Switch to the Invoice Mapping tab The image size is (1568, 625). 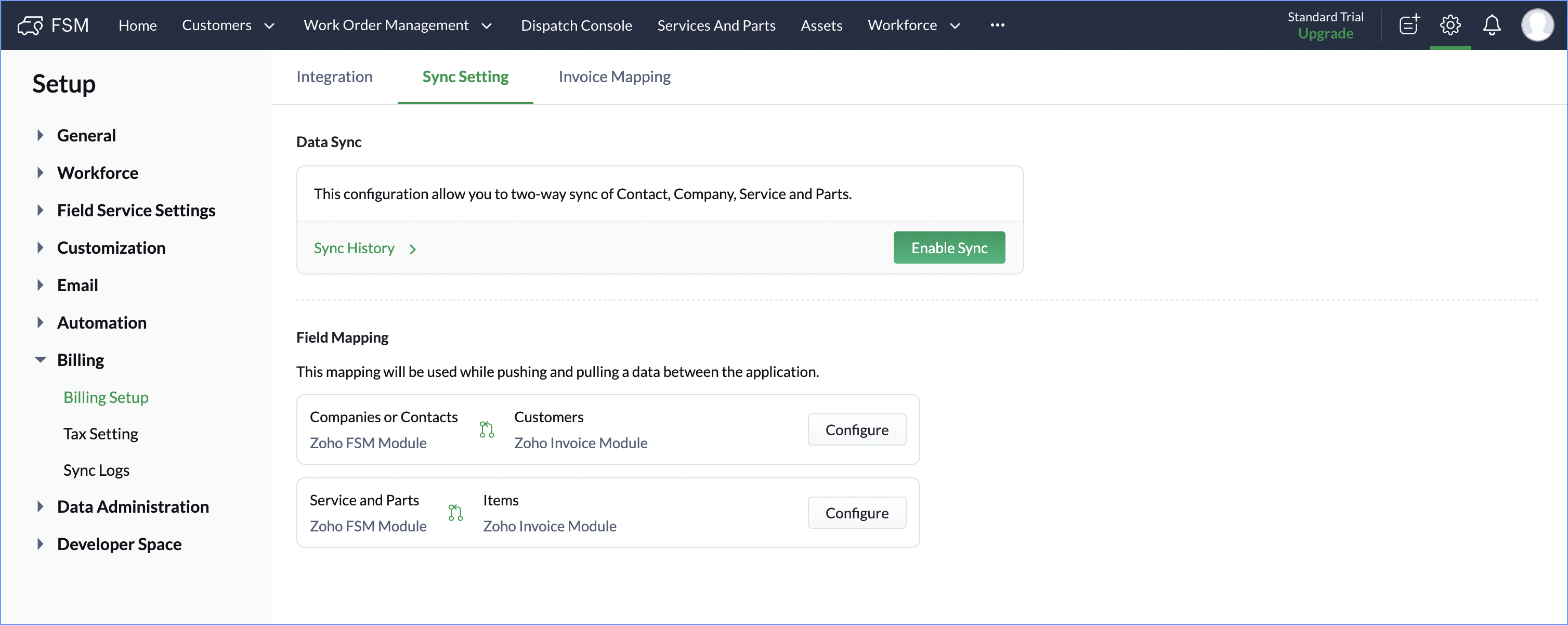[x=614, y=76]
